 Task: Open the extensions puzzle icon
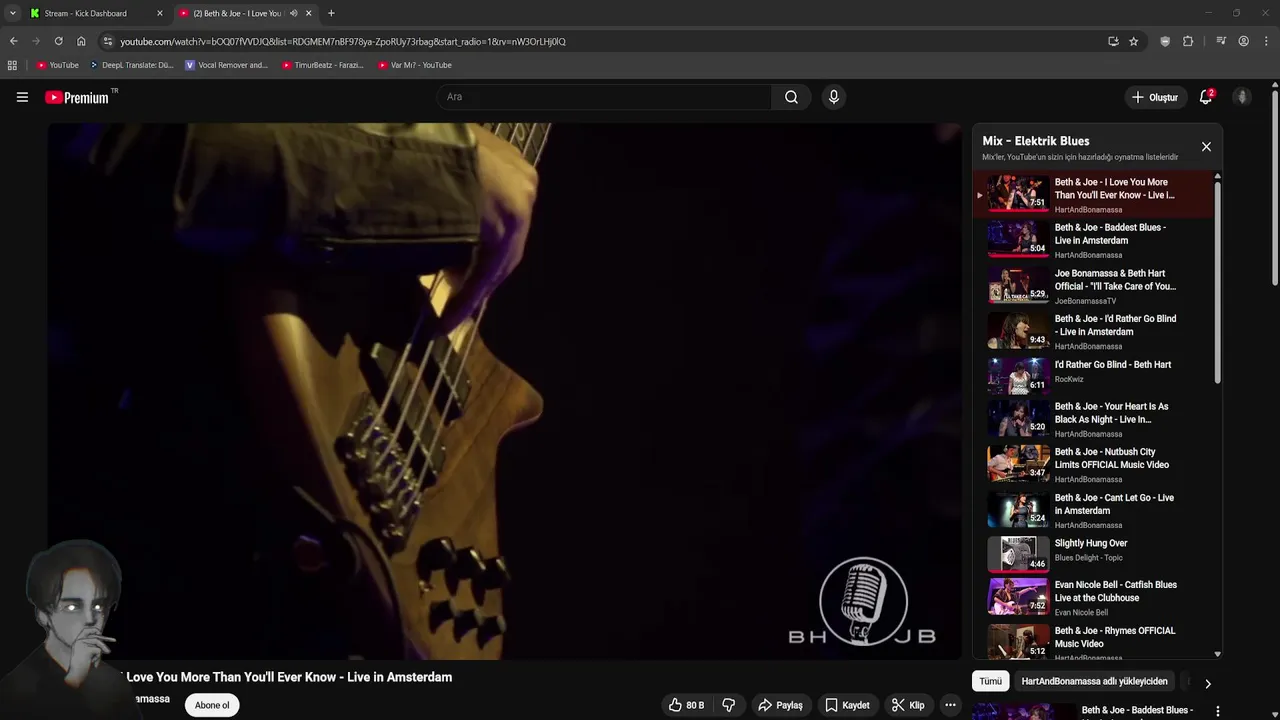[1188, 41]
